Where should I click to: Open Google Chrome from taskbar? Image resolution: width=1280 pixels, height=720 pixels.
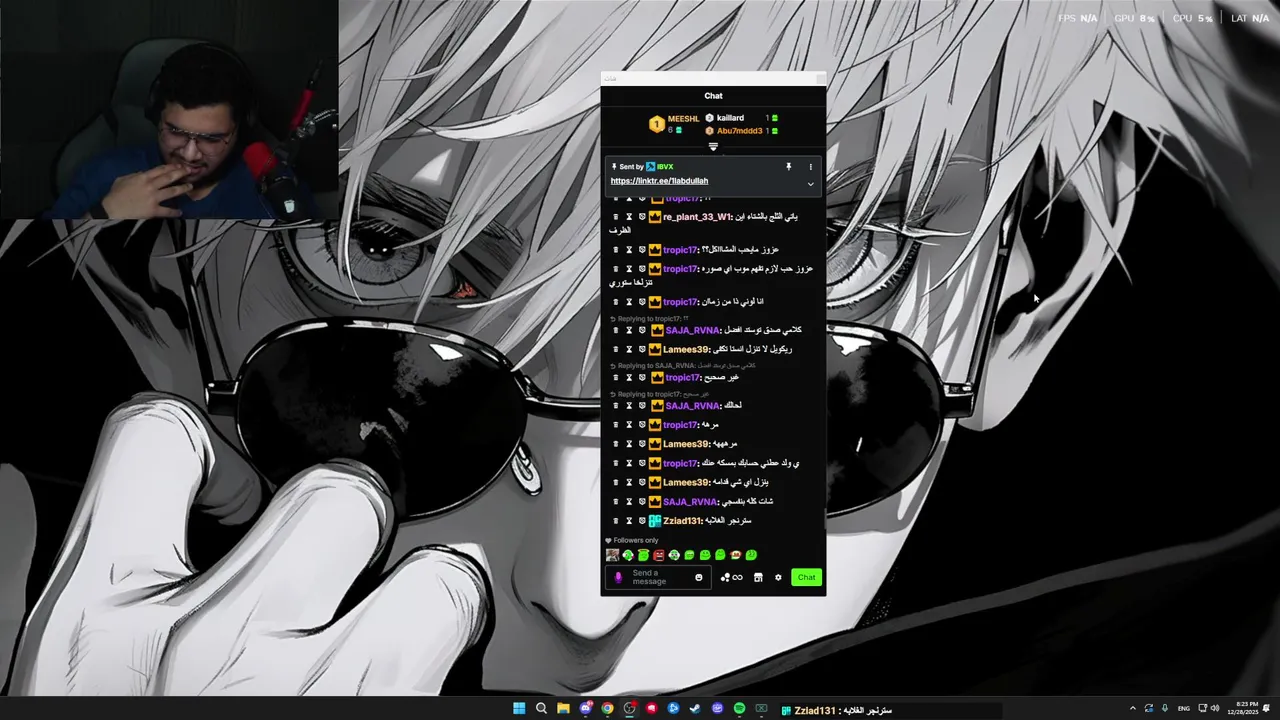tap(607, 709)
